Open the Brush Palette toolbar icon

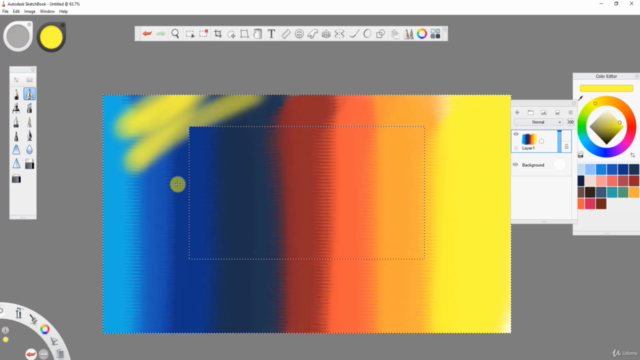click(x=408, y=34)
